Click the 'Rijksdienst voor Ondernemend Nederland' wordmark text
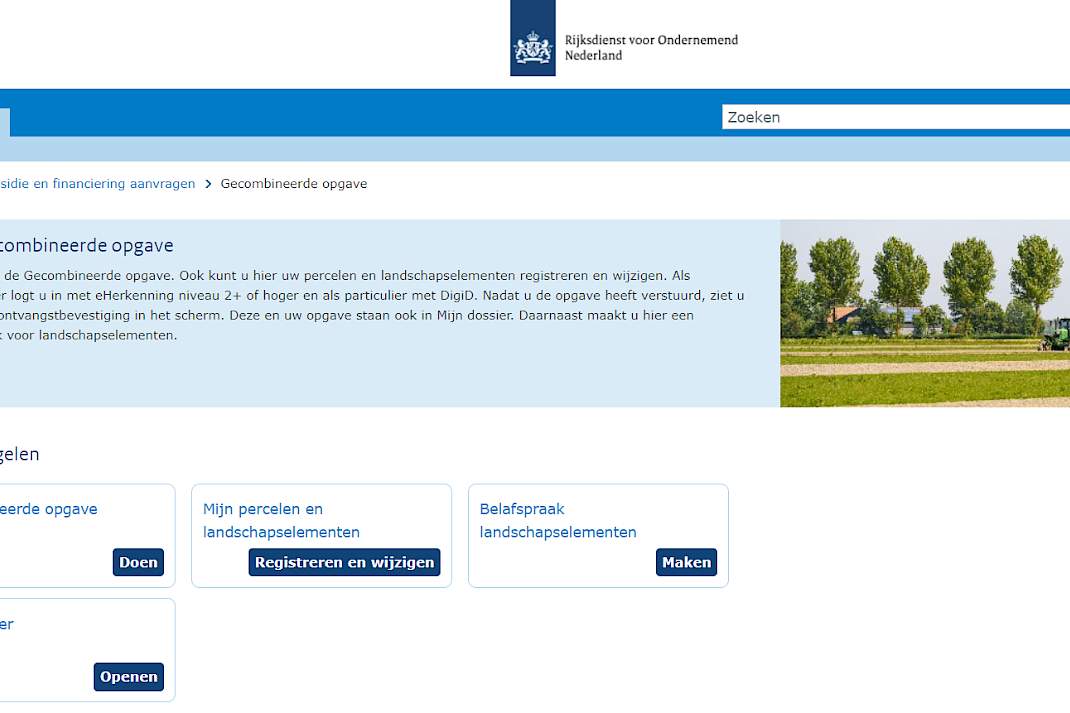Image resolution: width=1070 pixels, height=713 pixels. pyautogui.click(x=651, y=48)
